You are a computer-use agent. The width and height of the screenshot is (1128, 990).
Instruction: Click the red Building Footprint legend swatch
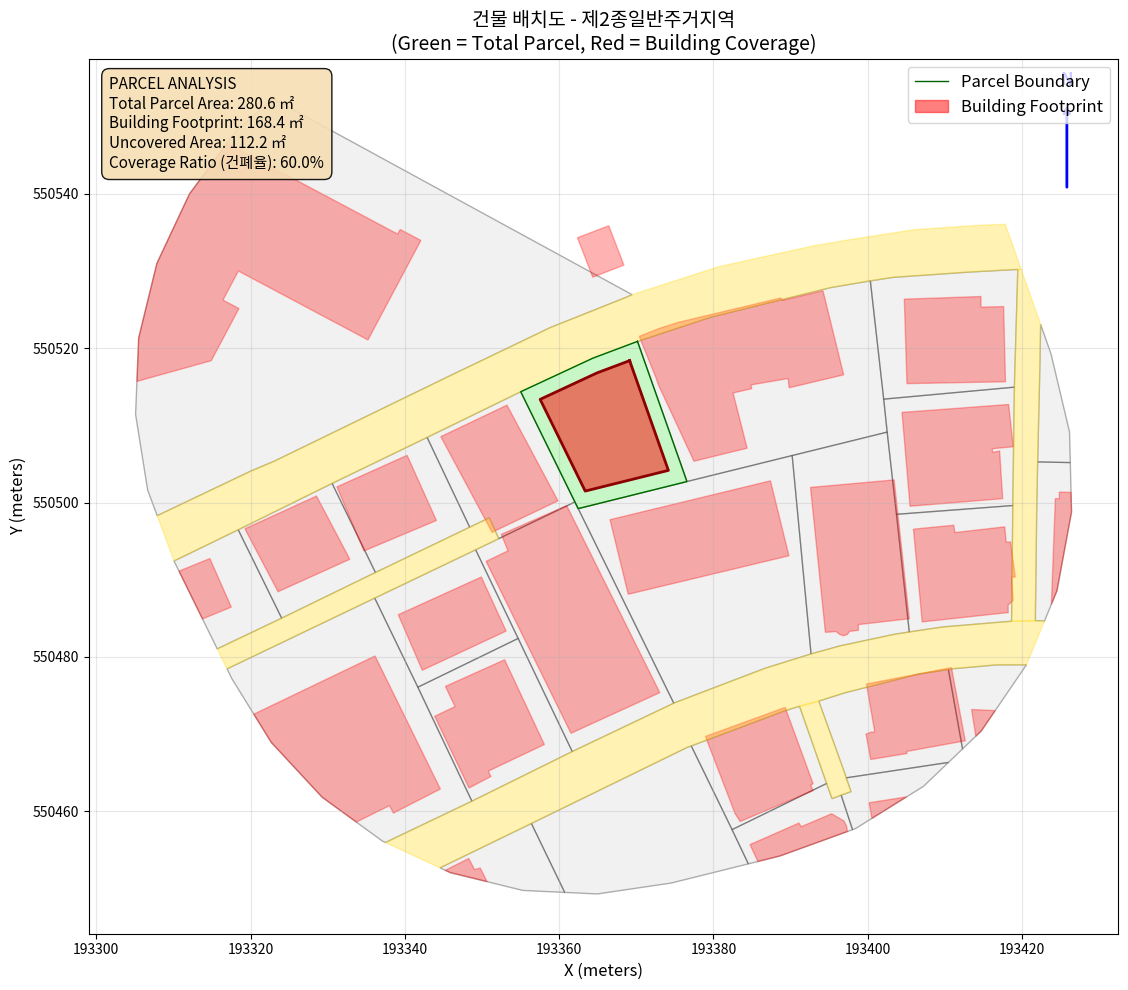pyautogui.click(x=932, y=106)
